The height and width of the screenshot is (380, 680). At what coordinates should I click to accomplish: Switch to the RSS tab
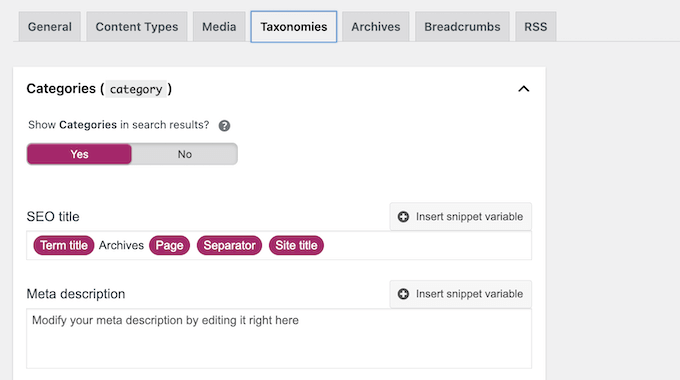pos(536,27)
